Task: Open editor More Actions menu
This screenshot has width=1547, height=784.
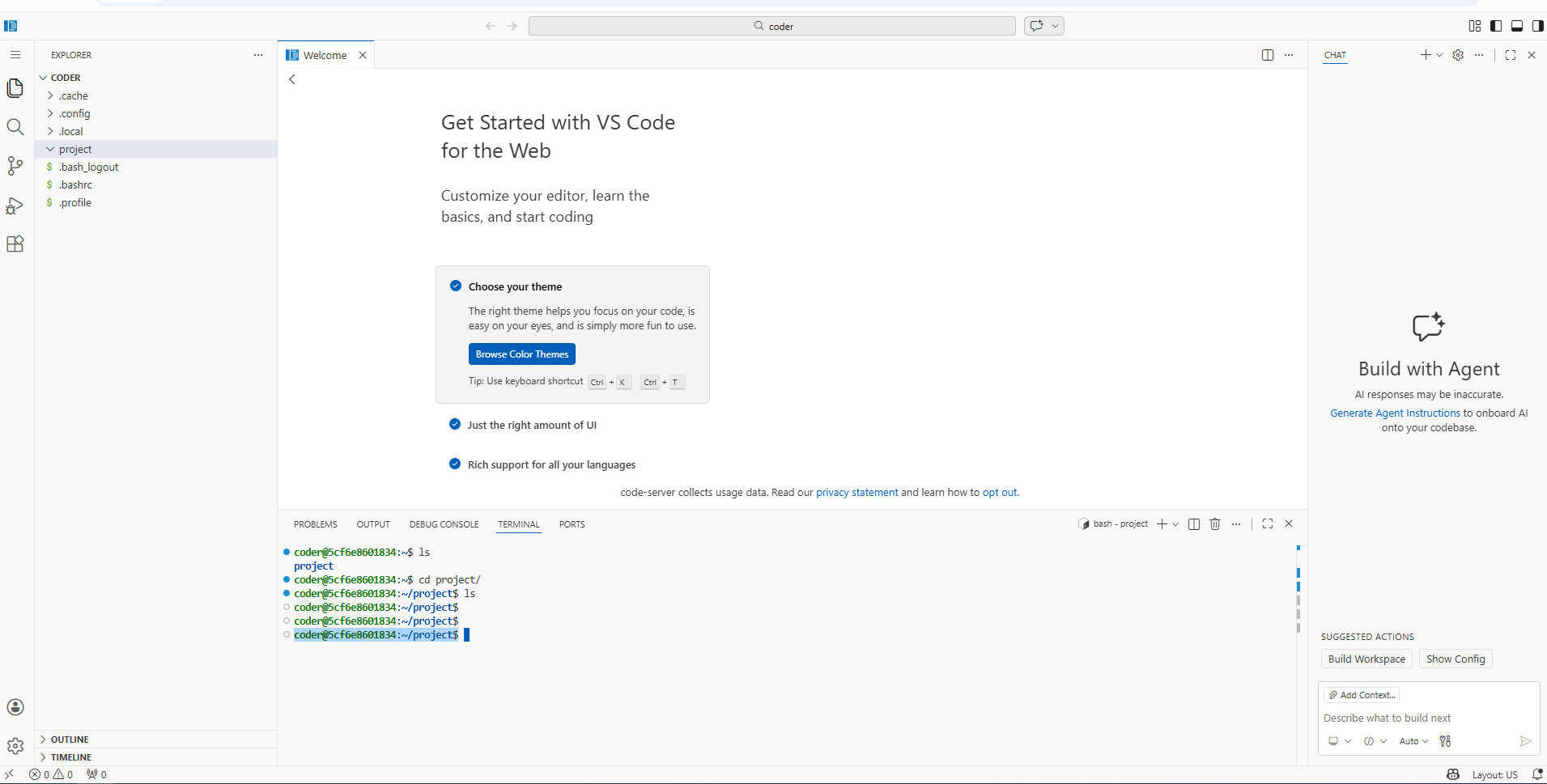Action: click(x=1289, y=55)
